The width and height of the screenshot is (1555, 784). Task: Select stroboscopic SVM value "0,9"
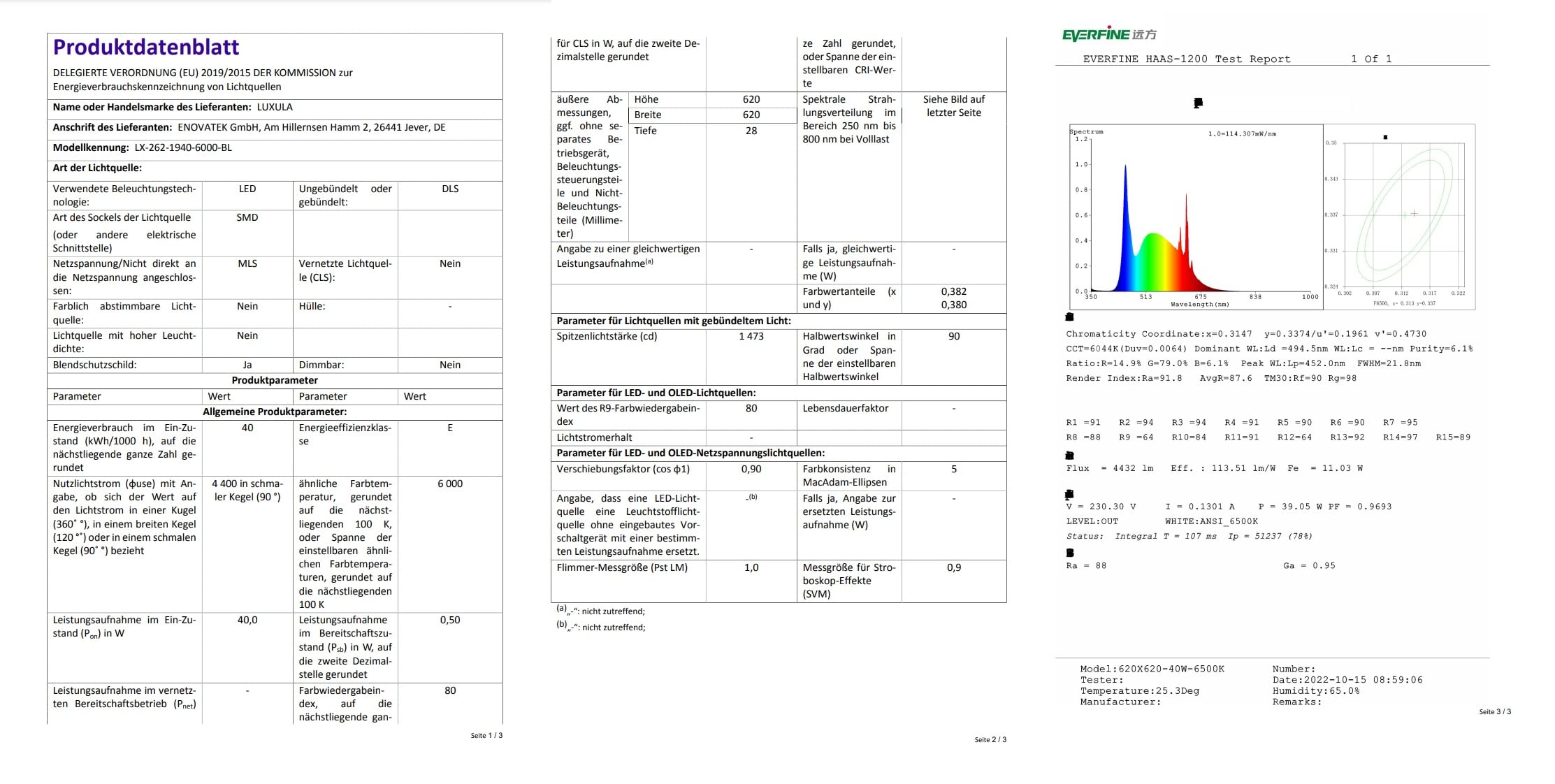(x=954, y=567)
